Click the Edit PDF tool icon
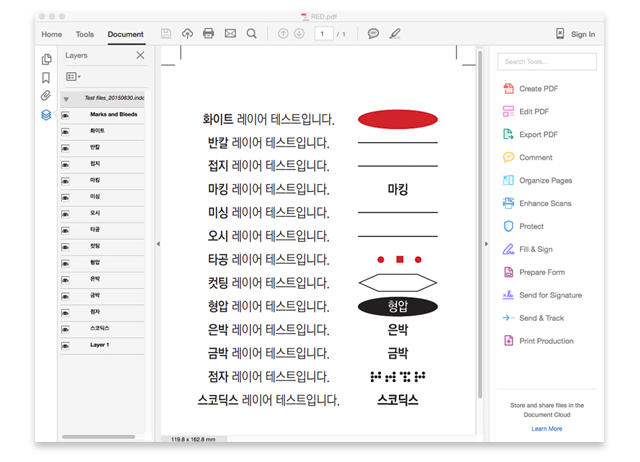Screen dimensions: 640x462 click(508, 111)
